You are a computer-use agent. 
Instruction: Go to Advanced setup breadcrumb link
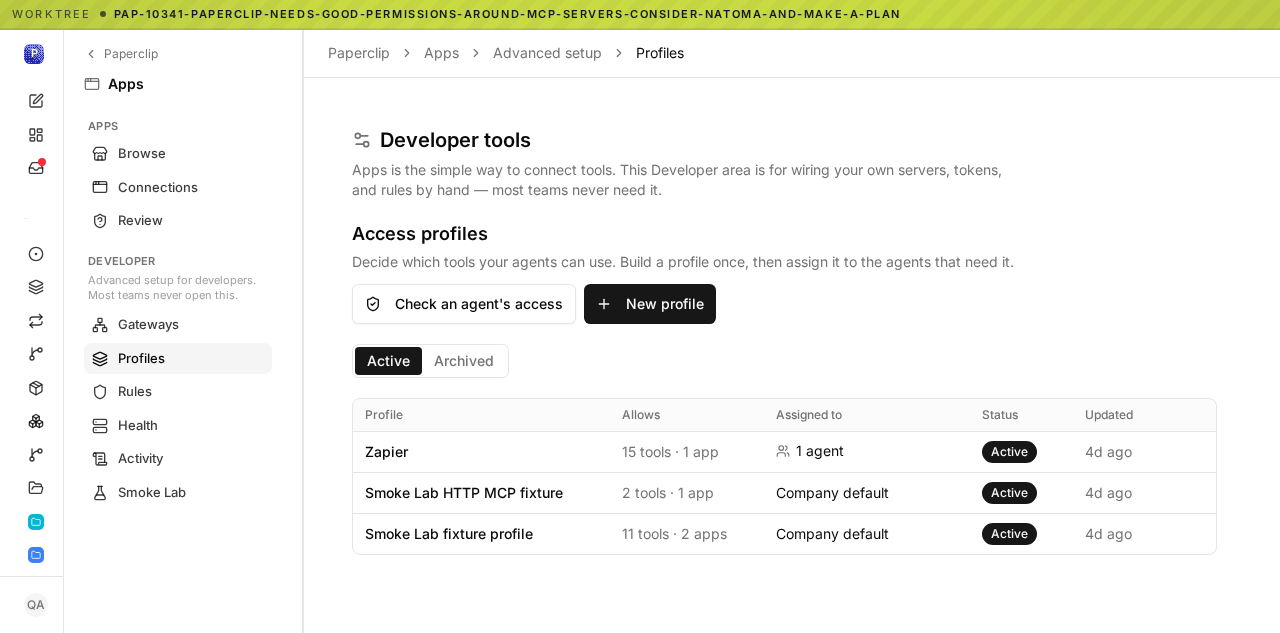[547, 53]
